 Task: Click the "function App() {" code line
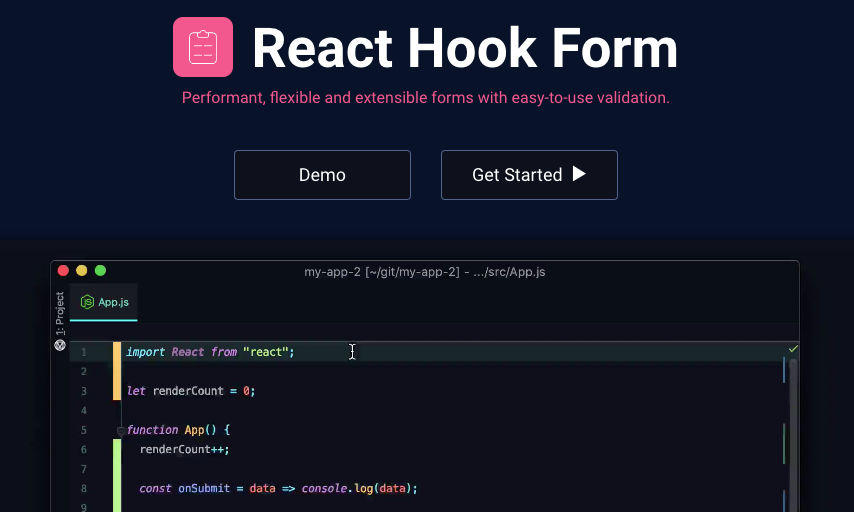pyautogui.click(x=179, y=430)
